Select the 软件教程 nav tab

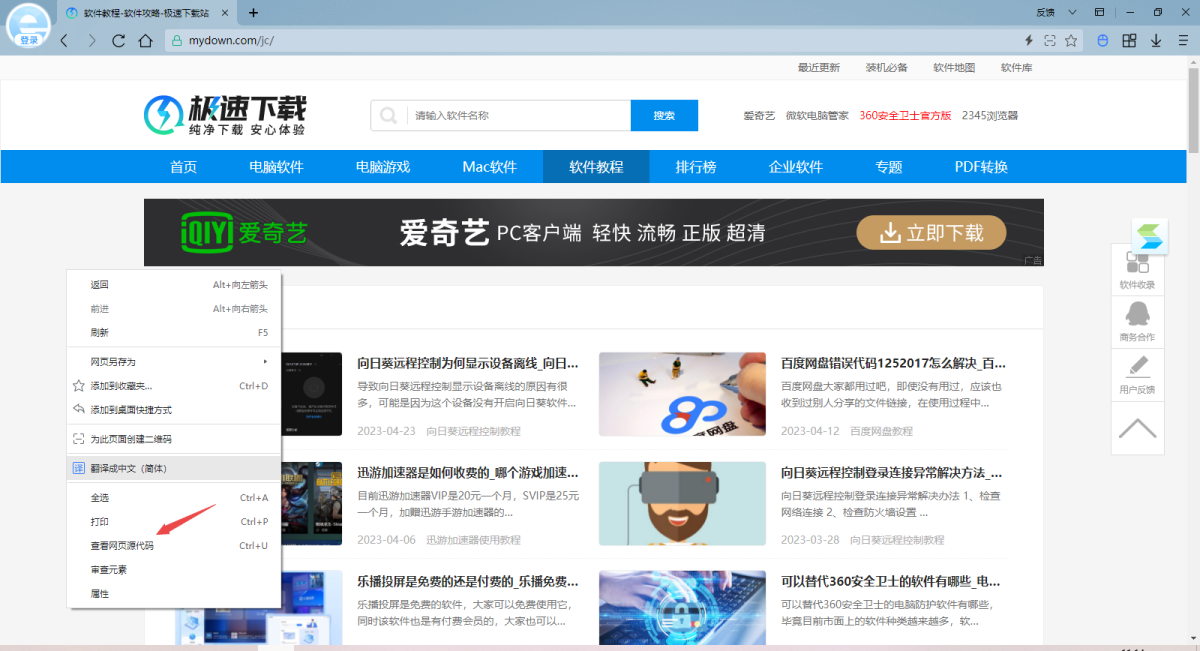596,167
